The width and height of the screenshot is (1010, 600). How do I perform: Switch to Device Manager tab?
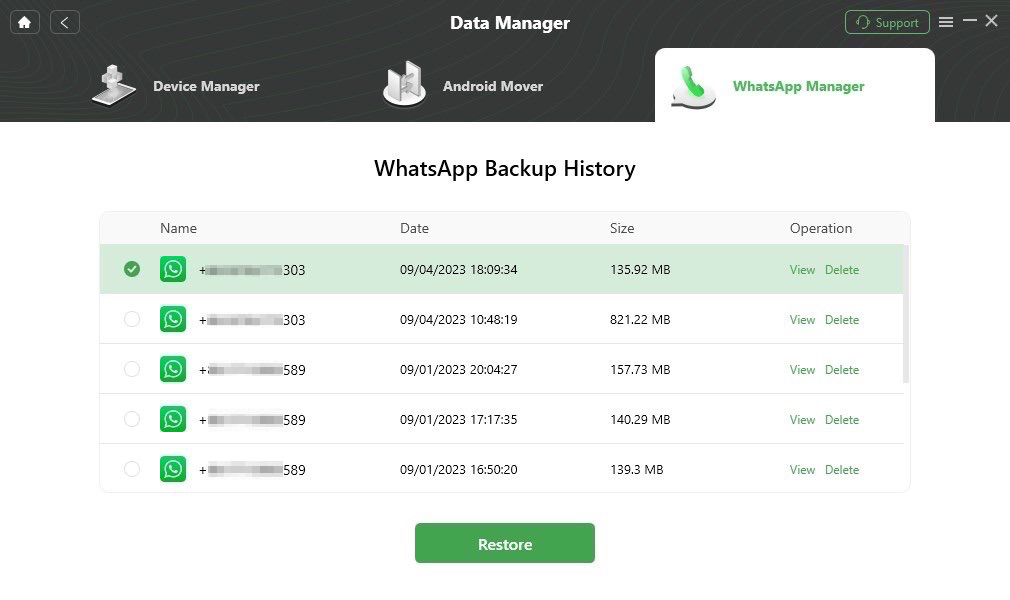pos(175,86)
